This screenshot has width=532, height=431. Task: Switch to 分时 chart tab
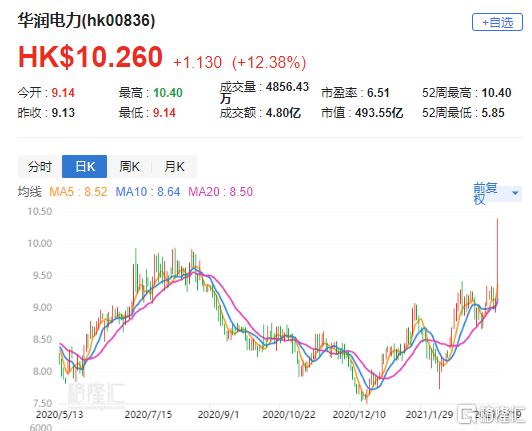point(40,167)
